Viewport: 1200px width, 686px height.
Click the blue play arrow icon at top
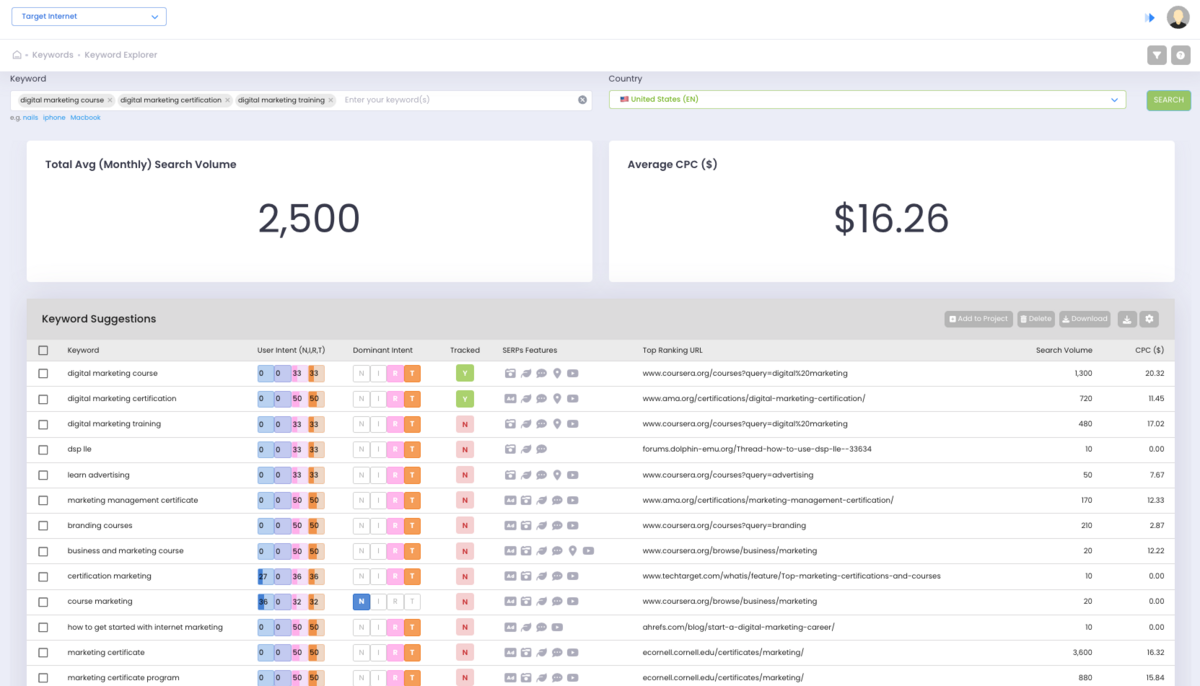coord(1150,18)
